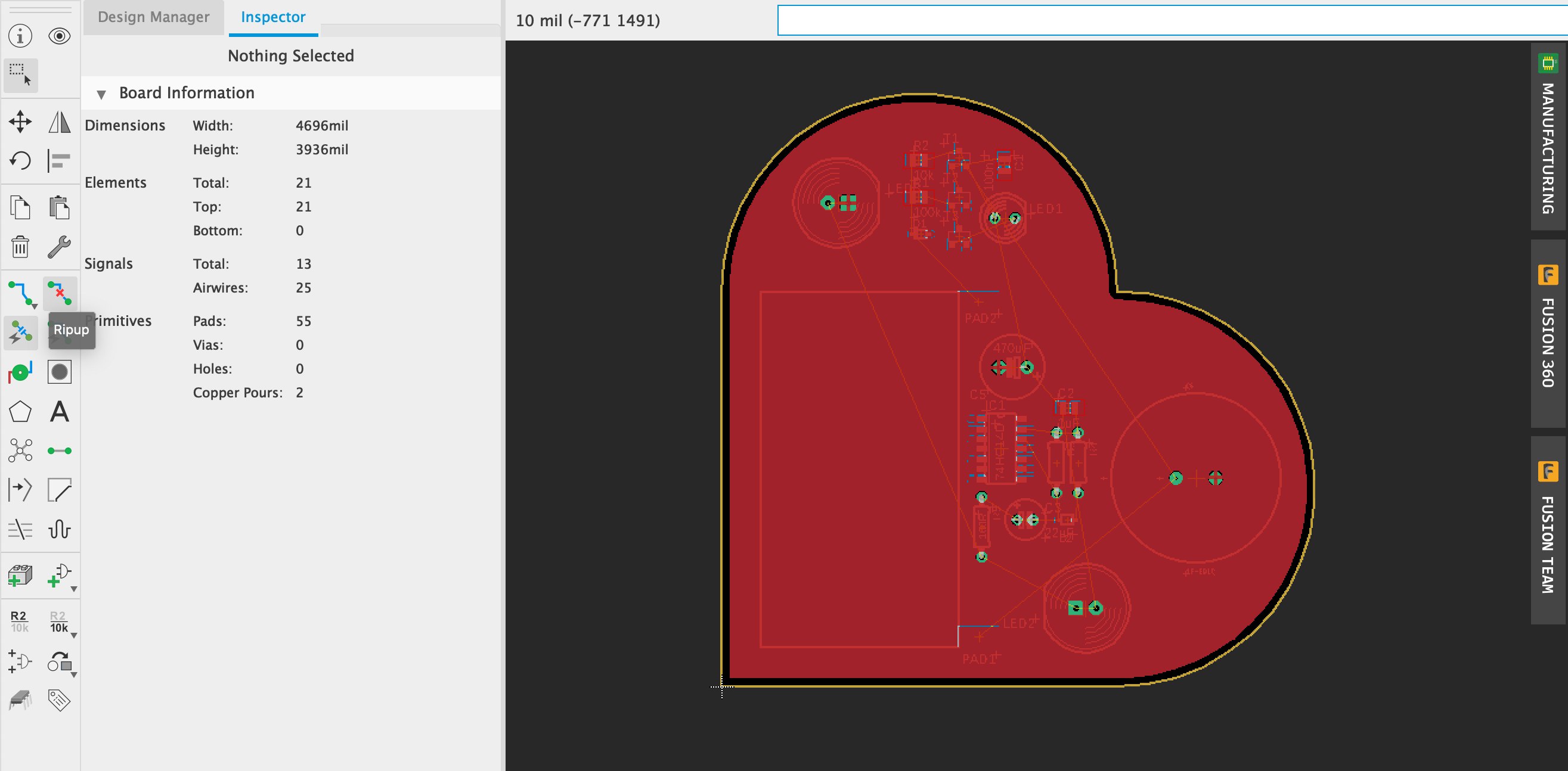Screen dimensions: 1568x771
Task: Toggle visibility using the Show eye tool
Action: [60, 35]
